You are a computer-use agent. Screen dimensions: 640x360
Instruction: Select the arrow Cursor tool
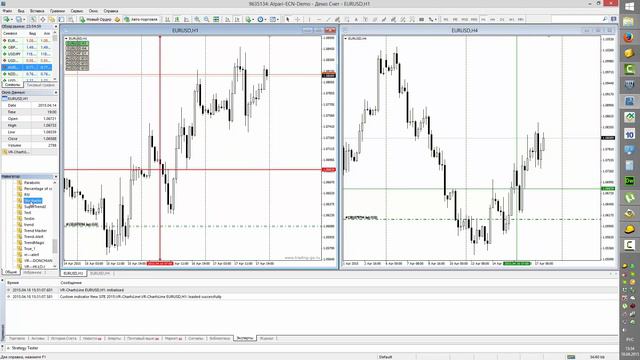(288, 19)
